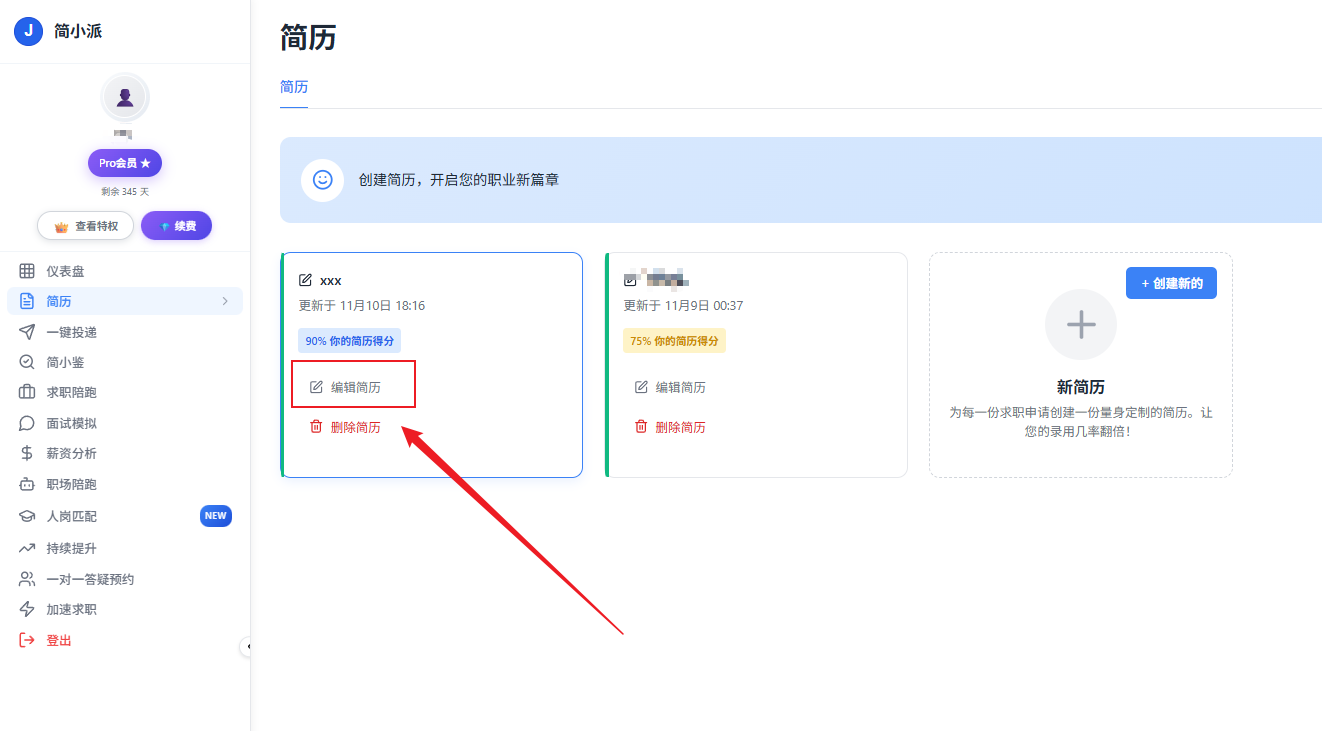The image size is (1322, 731).
Task: Open the 仪表盘 dashboard from sidebar
Action: [57, 270]
